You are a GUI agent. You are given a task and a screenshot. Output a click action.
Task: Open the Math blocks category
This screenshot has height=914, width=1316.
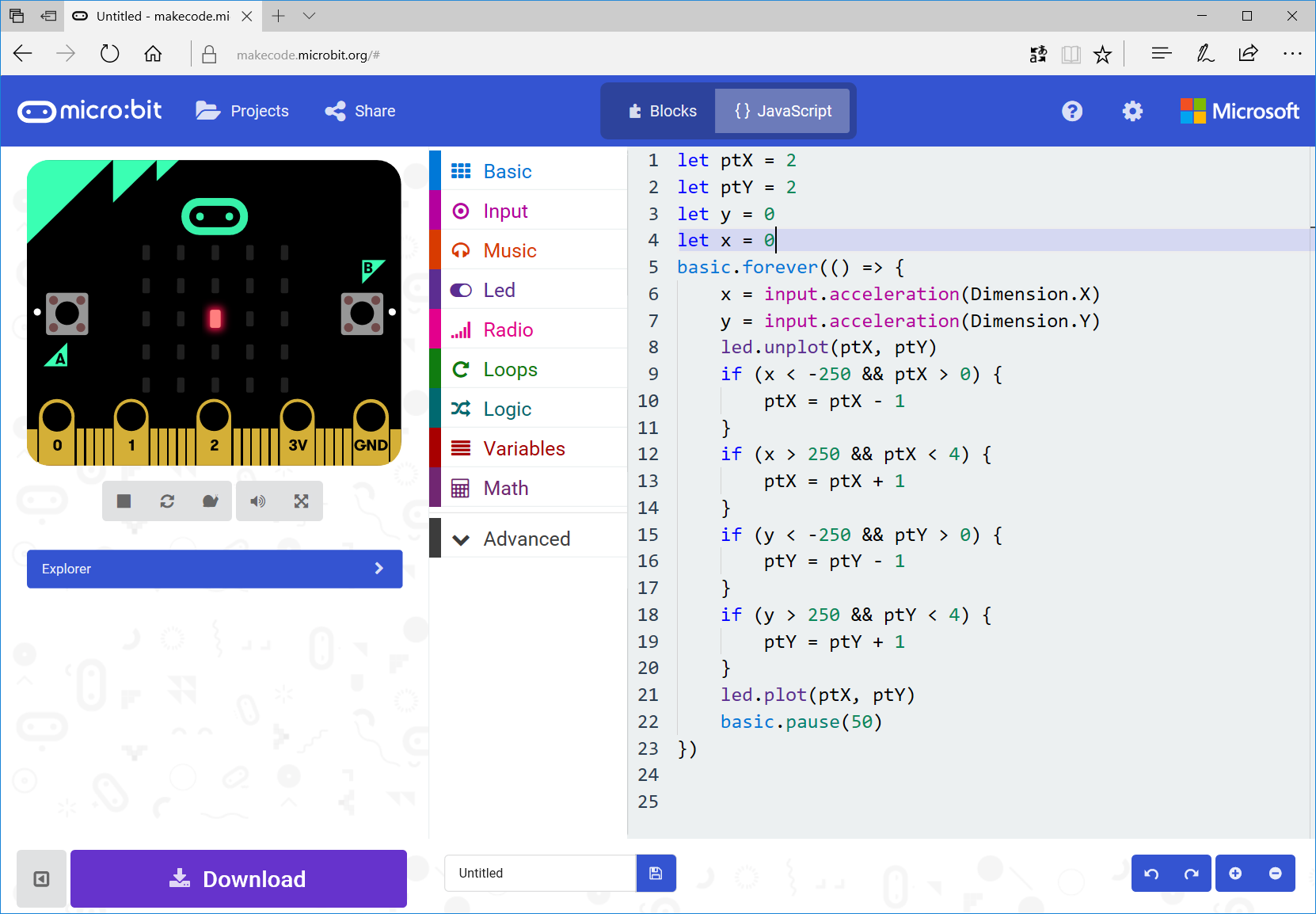click(x=505, y=488)
